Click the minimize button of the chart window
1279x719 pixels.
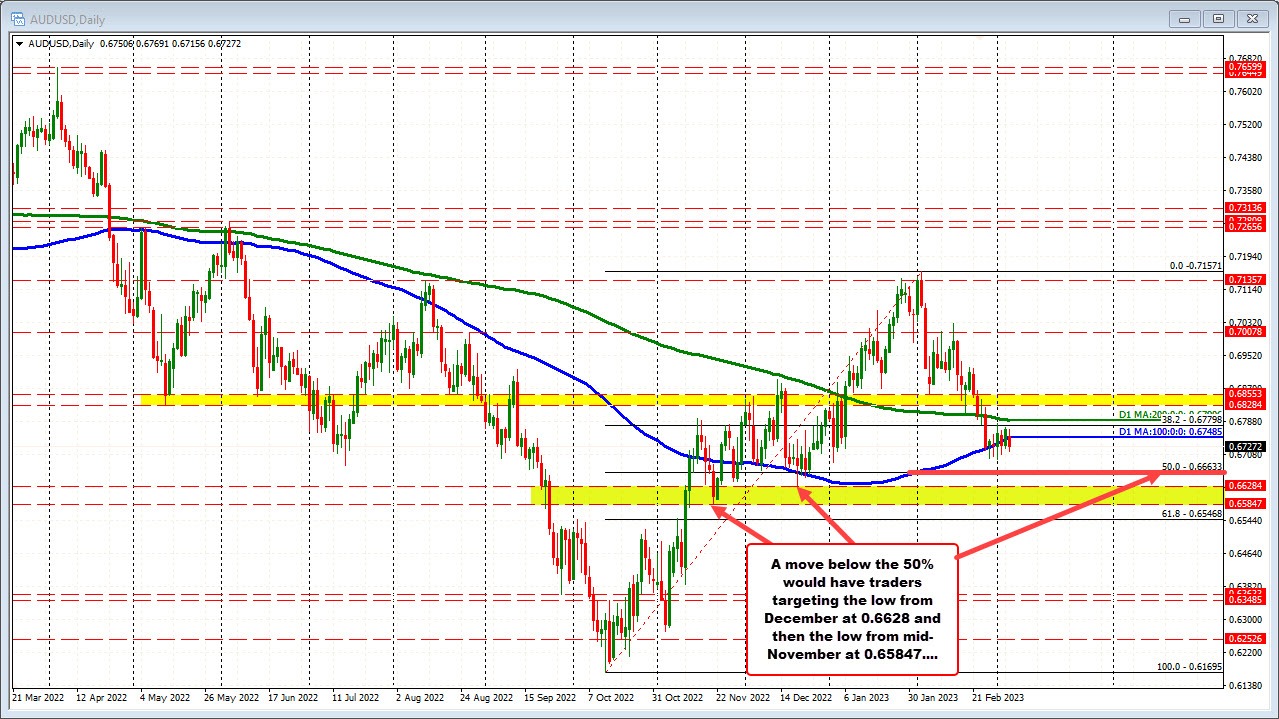pyautogui.click(x=1183, y=18)
